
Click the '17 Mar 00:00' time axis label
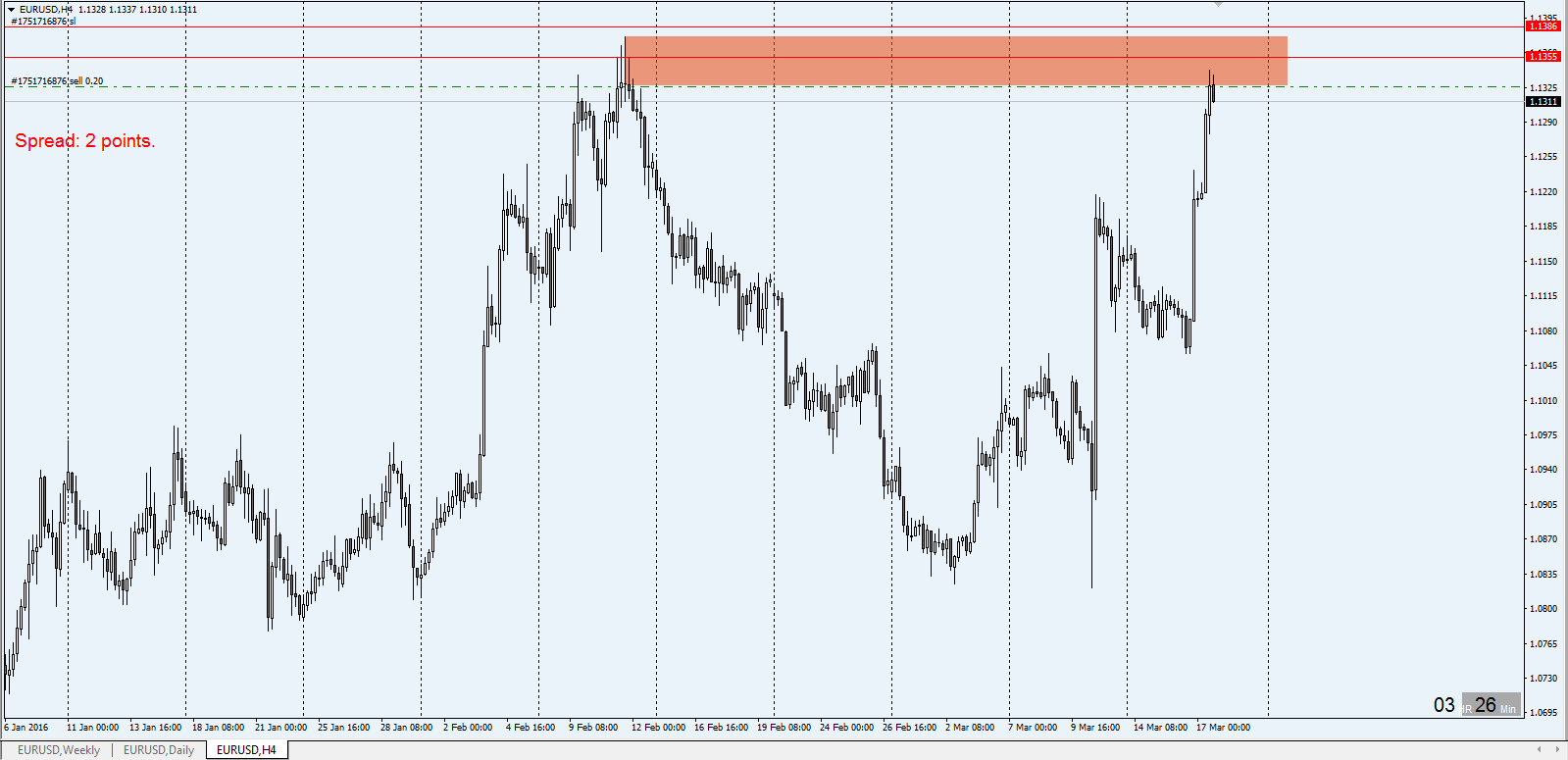(1223, 728)
